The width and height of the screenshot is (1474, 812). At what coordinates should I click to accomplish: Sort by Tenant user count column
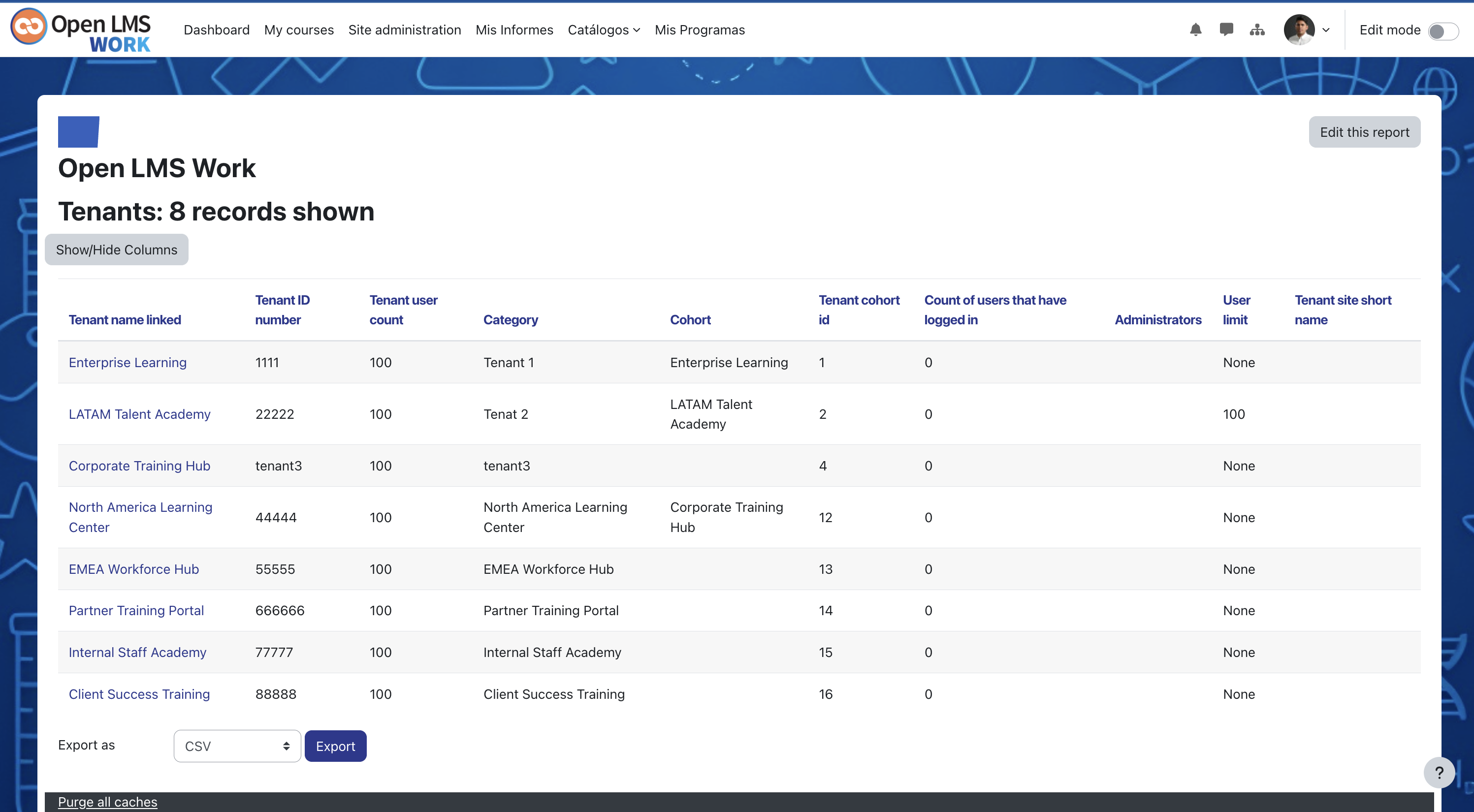pyautogui.click(x=403, y=310)
